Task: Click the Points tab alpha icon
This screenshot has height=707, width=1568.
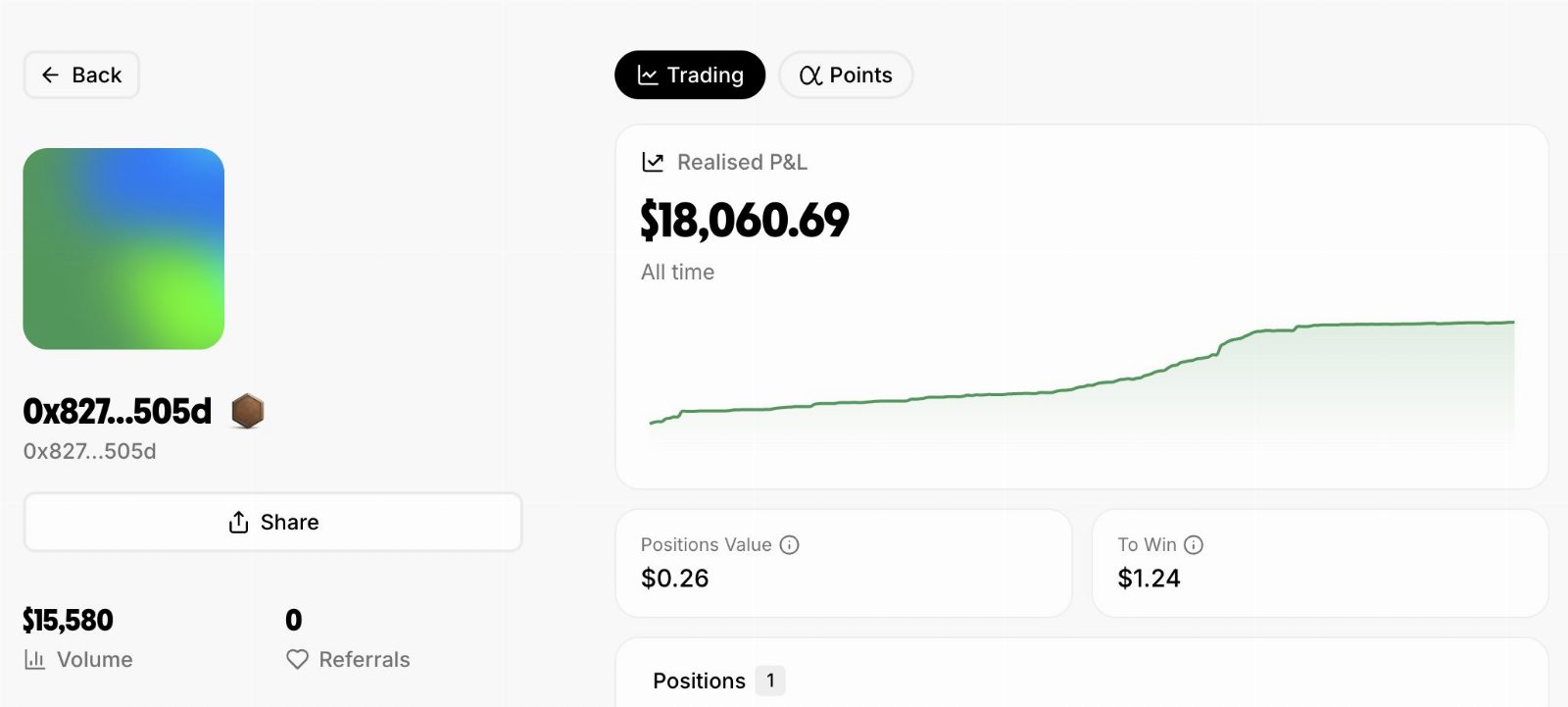Action: pyautogui.click(x=810, y=76)
